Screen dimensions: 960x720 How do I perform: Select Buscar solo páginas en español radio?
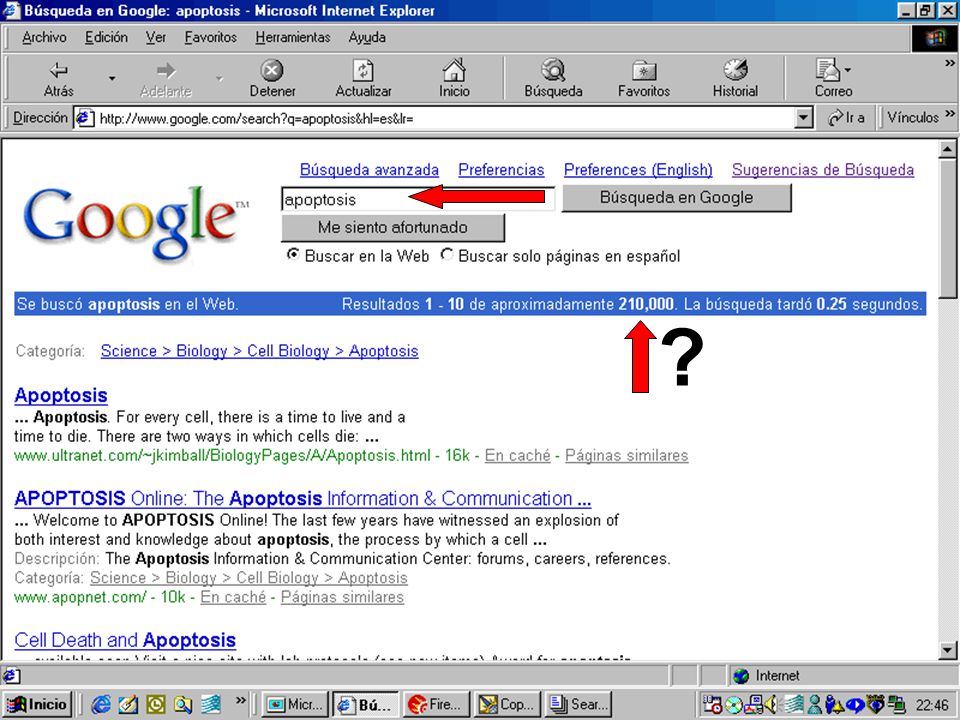click(x=447, y=254)
